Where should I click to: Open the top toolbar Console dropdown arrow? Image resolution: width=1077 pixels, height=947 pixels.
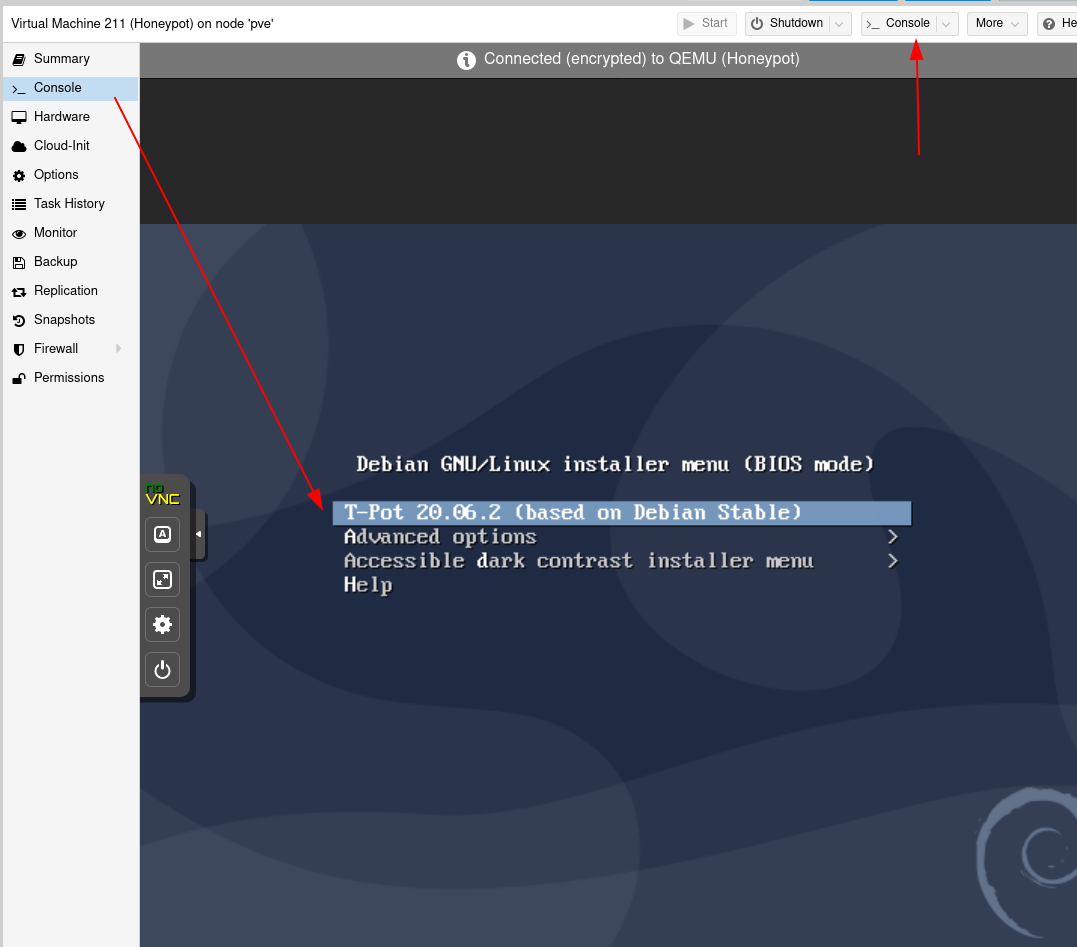946,24
